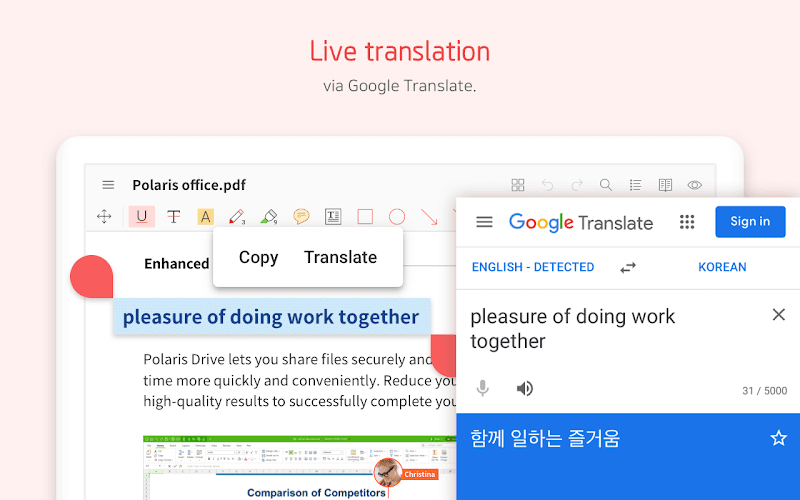Listen to the source text audio
The width and height of the screenshot is (800, 500).
pos(524,388)
